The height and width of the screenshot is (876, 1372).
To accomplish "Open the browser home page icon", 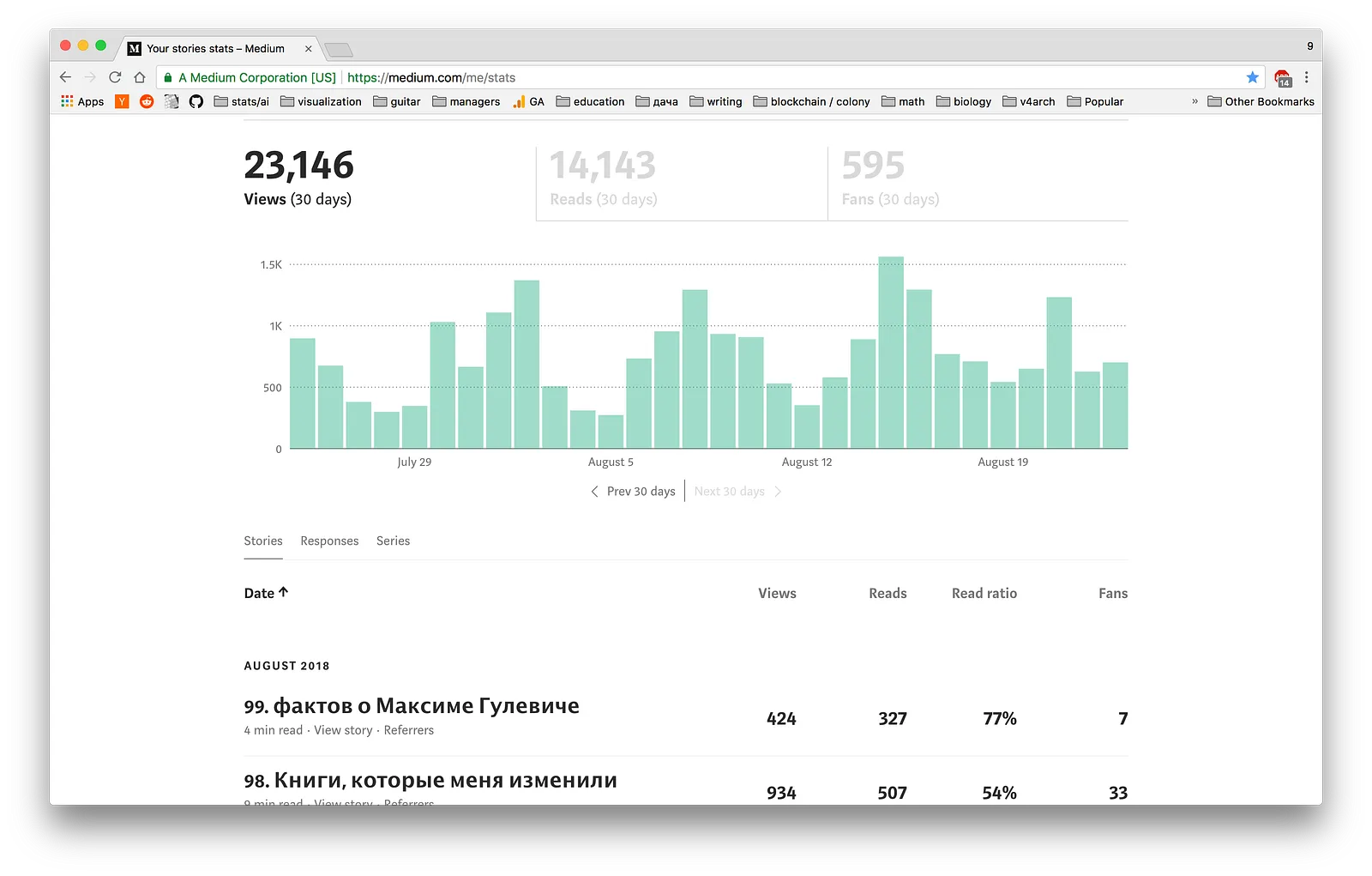I will 140,77.
